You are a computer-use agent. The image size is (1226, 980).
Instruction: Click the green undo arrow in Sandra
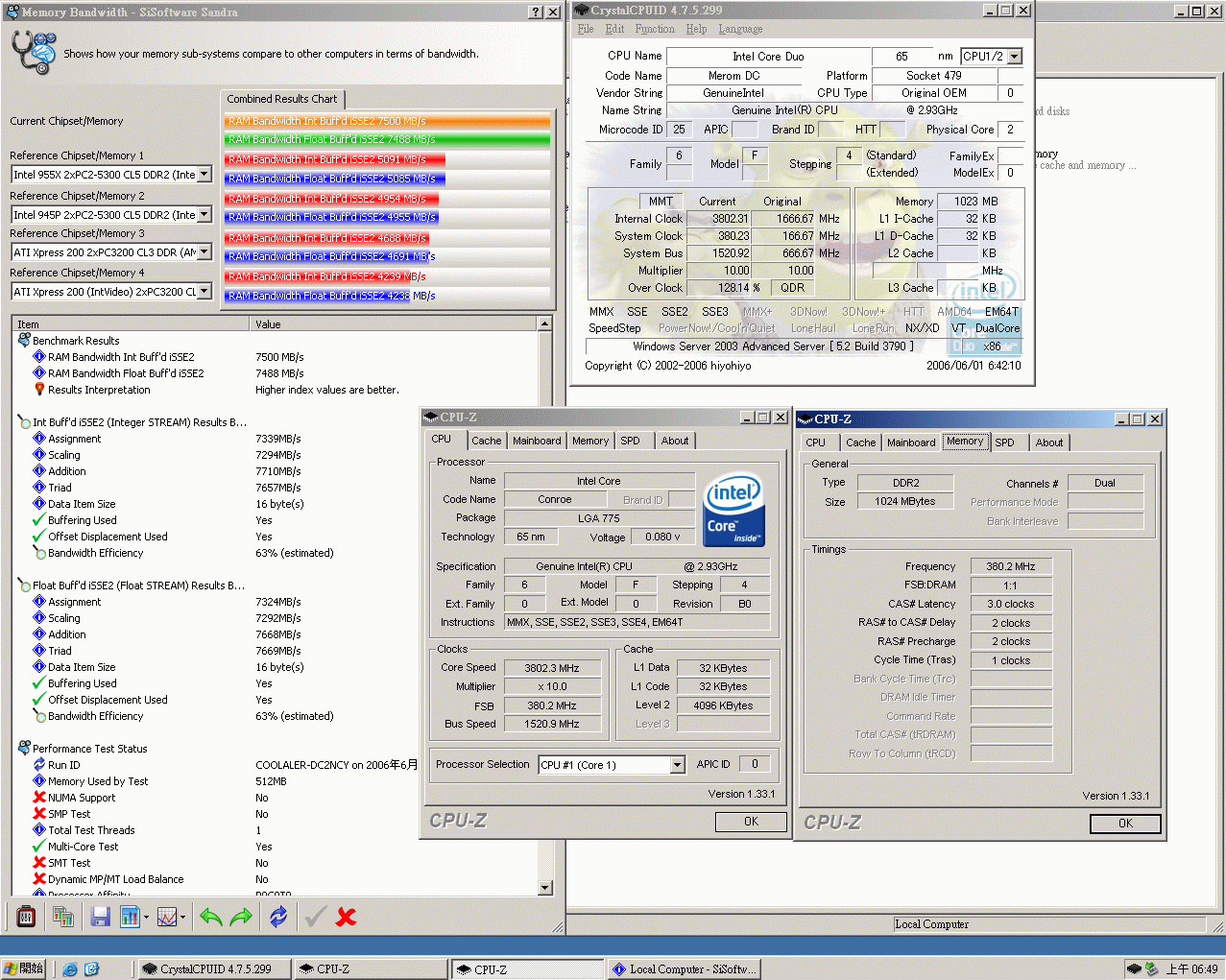210,916
